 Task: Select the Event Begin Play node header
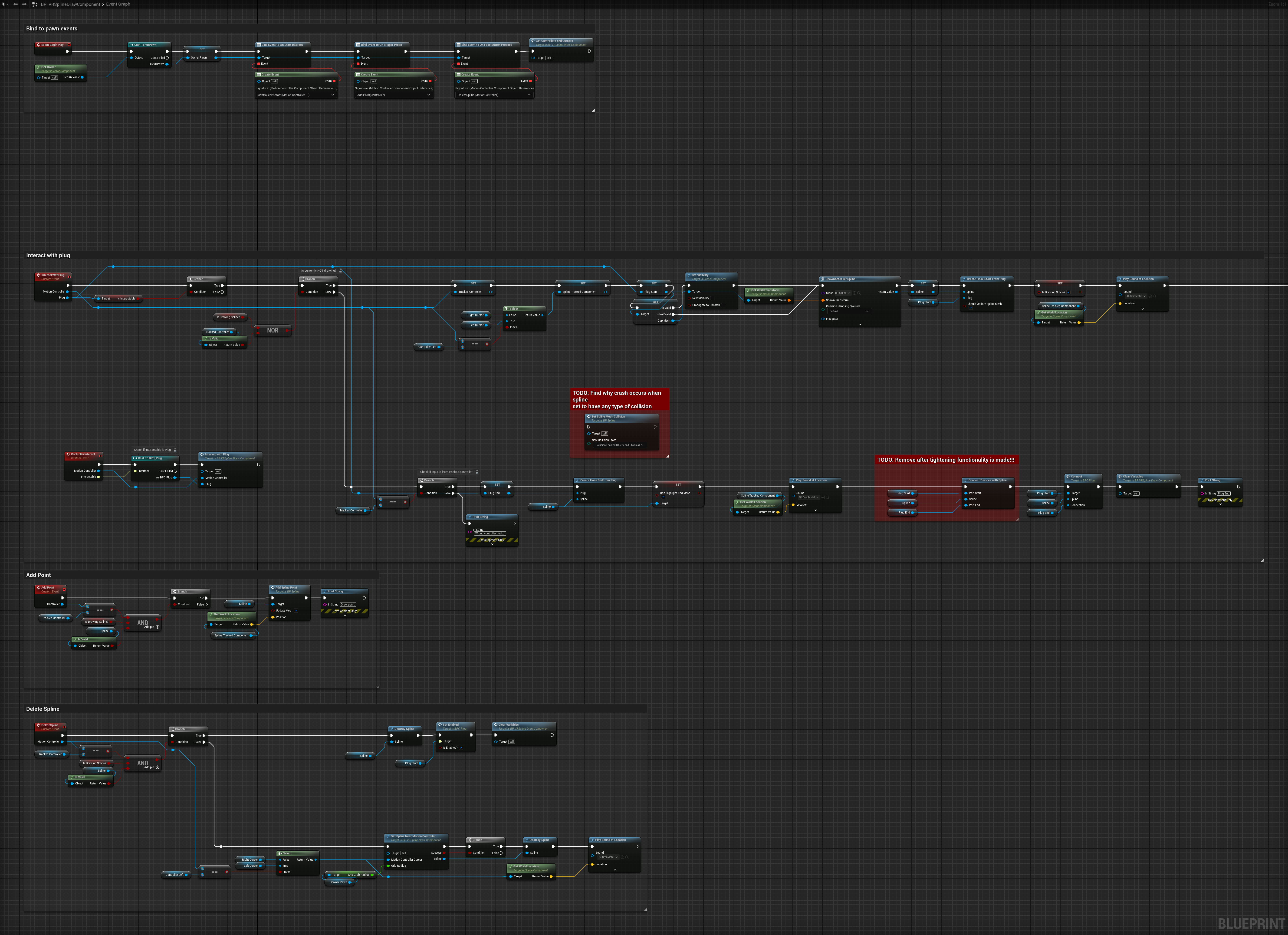[x=53, y=45]
